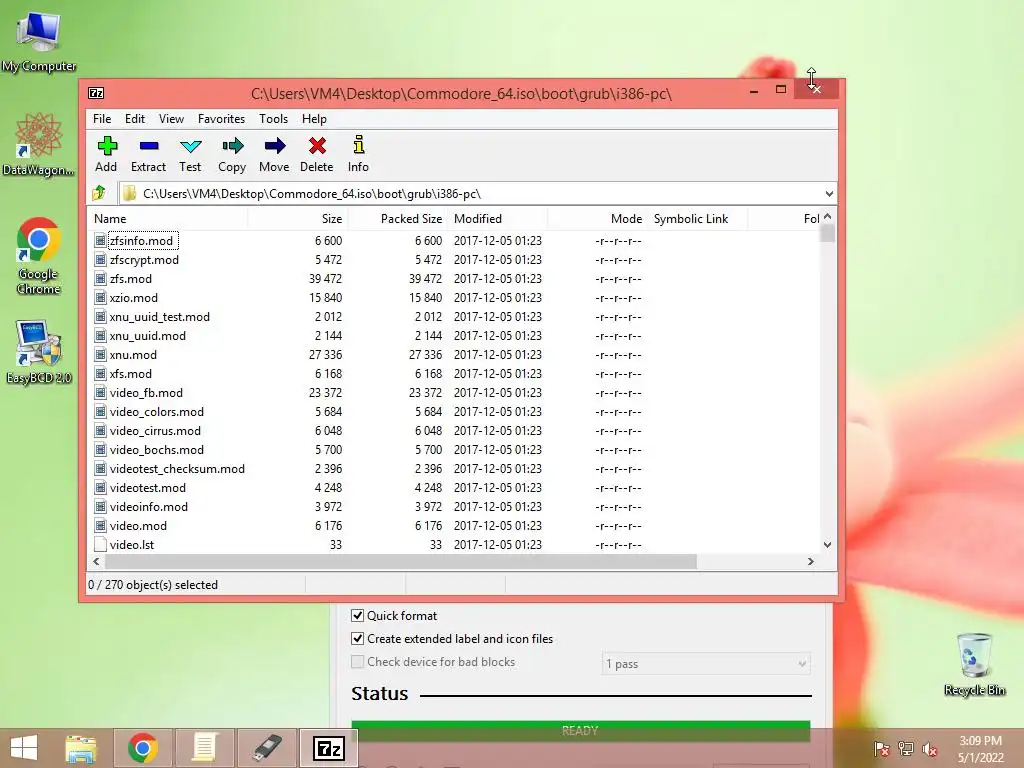The image size is (1024, 768).
Task: Select the xfs.mod file
Action: coord(131,374)
